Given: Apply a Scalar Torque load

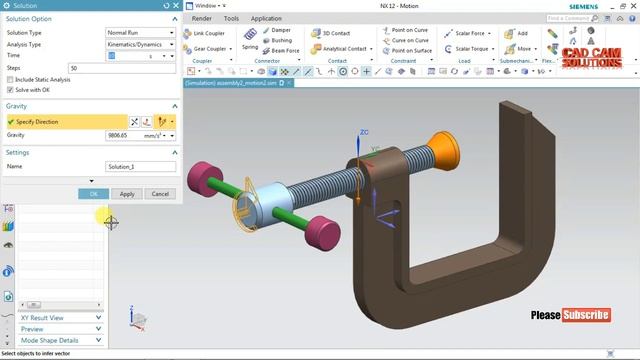Looking at the screenshot, I should click(x=466, y=49).
